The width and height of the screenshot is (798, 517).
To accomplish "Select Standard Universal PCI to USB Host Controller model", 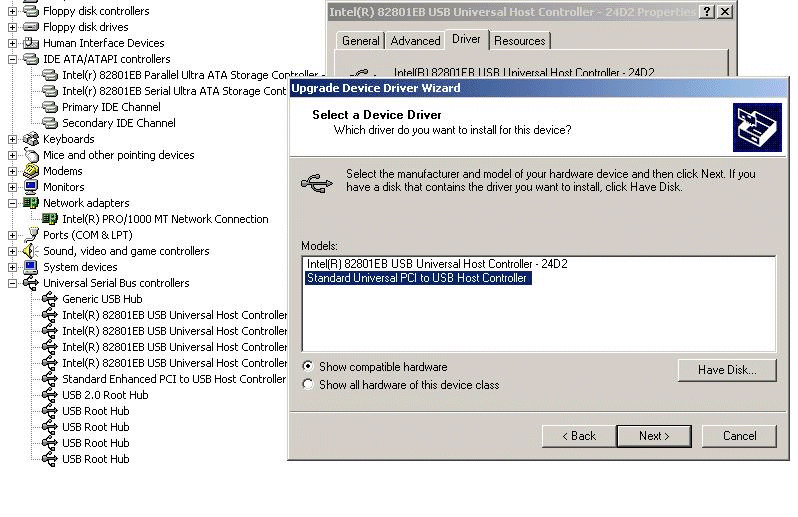I will 418,279.
